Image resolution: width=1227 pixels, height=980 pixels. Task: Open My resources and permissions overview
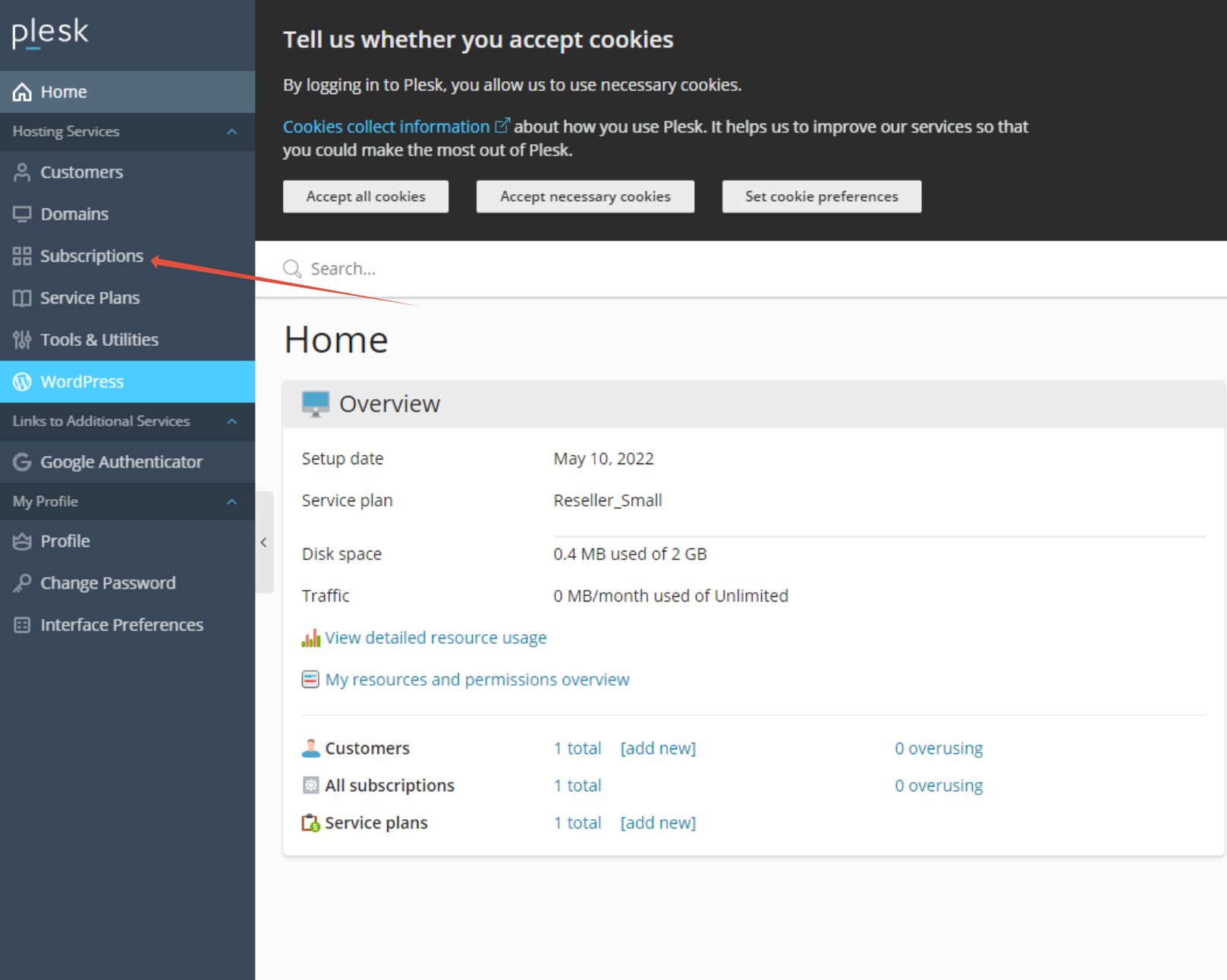point(477,680)
